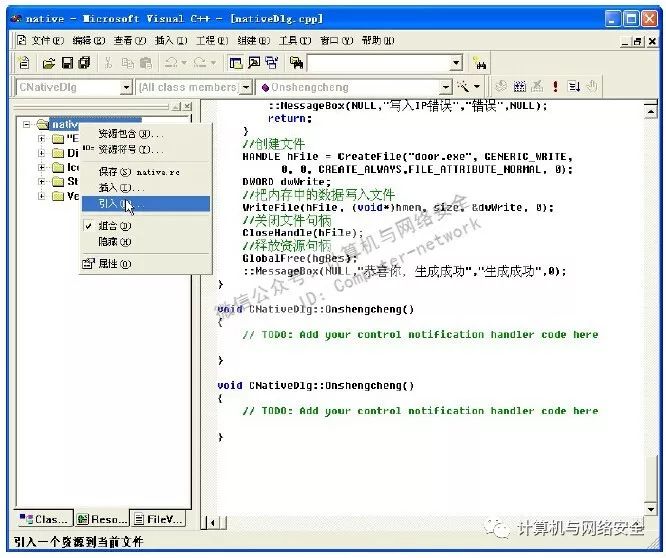
Task: Switch to the FileView tab
Action: point(162,520)
